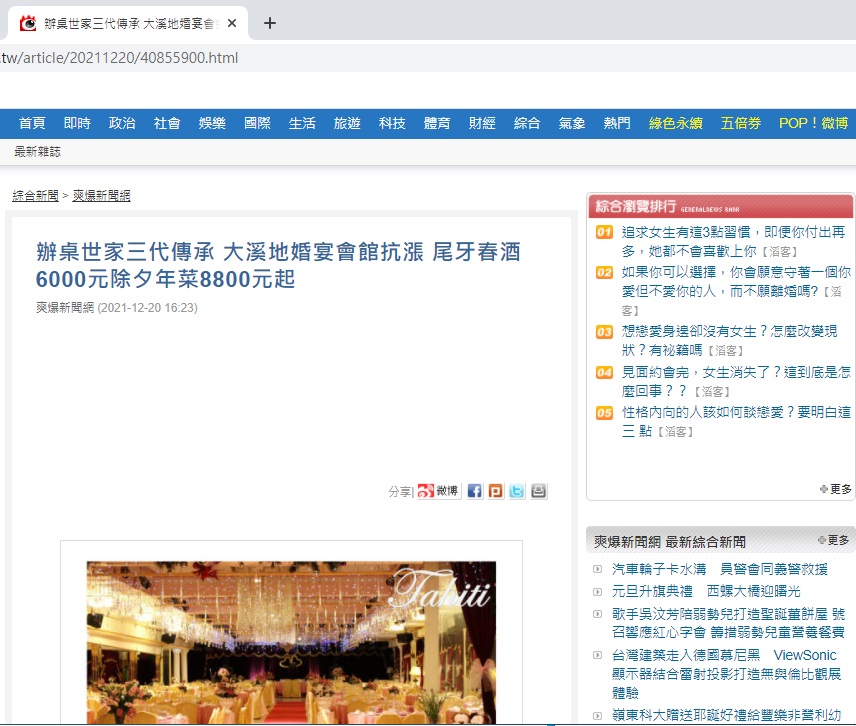
Task: Share via the Plurk icon
Action: click(496, 491)
